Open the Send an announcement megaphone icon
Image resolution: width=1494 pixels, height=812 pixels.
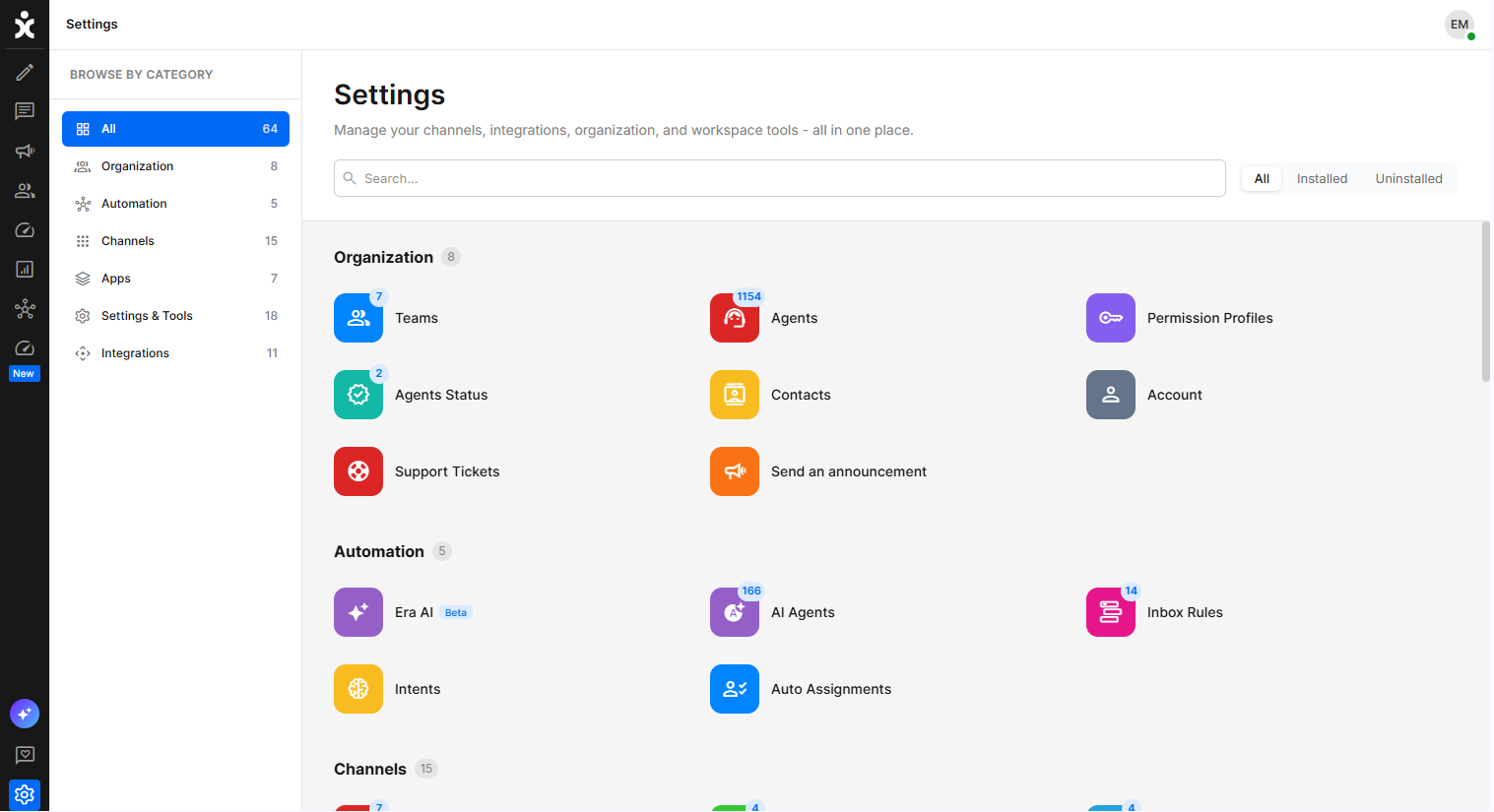click(735, 471)
